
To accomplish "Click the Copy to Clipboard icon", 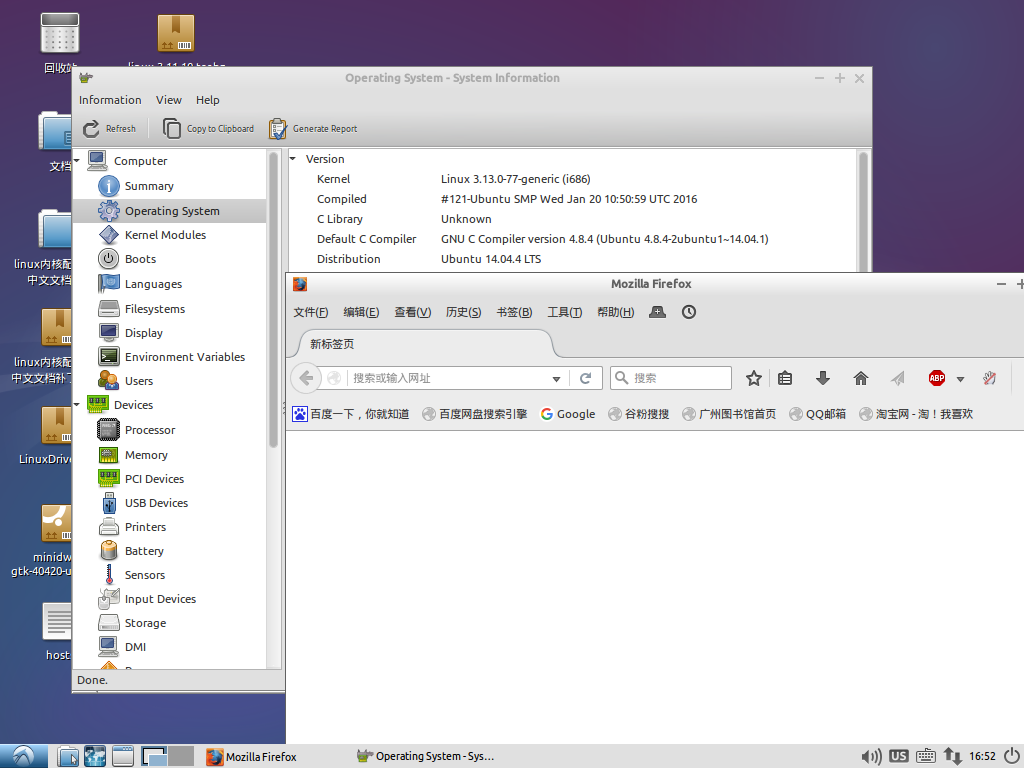I will click(x=172, y=129).
